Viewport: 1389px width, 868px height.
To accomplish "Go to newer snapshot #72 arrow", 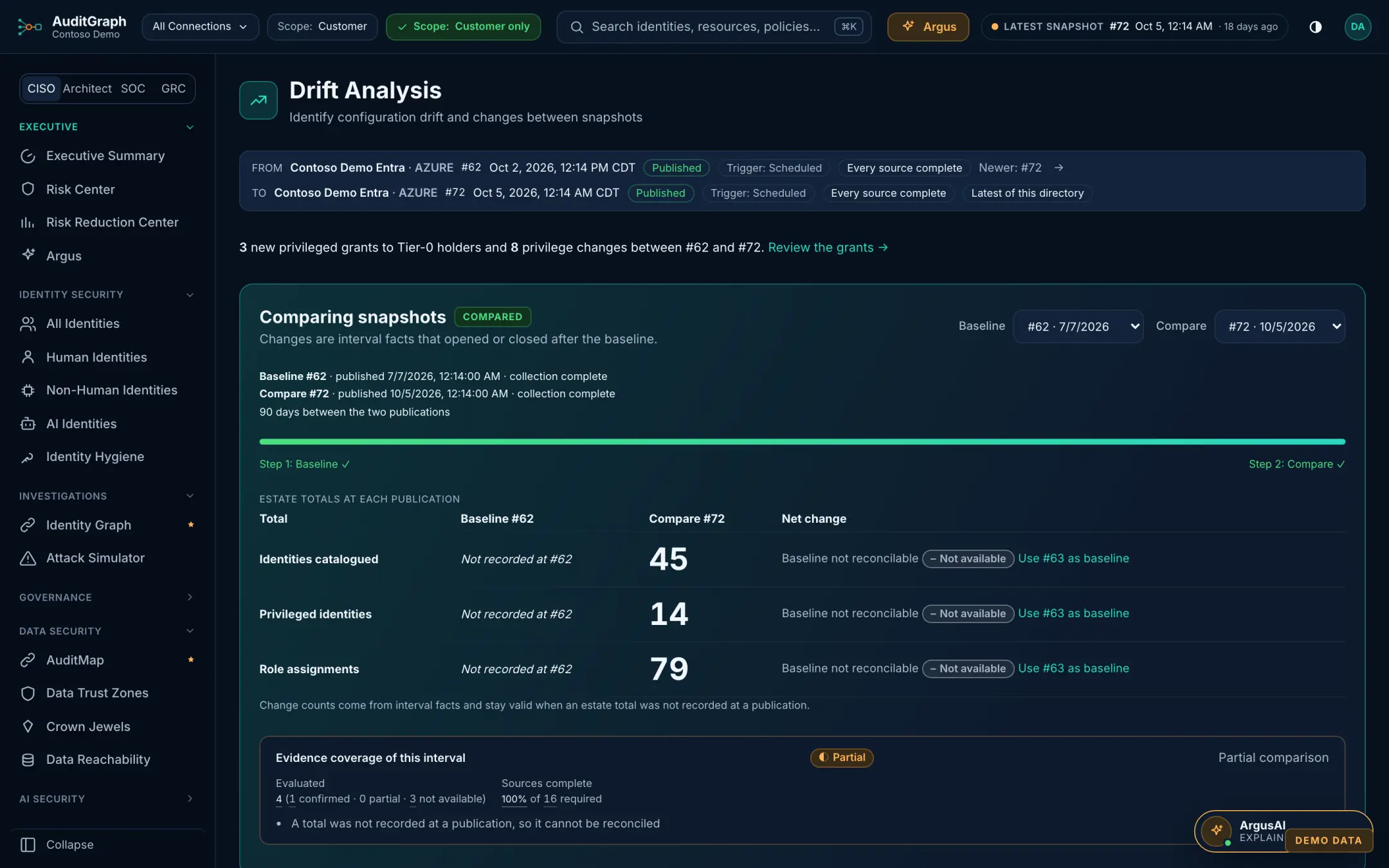I will point(1058,168).
